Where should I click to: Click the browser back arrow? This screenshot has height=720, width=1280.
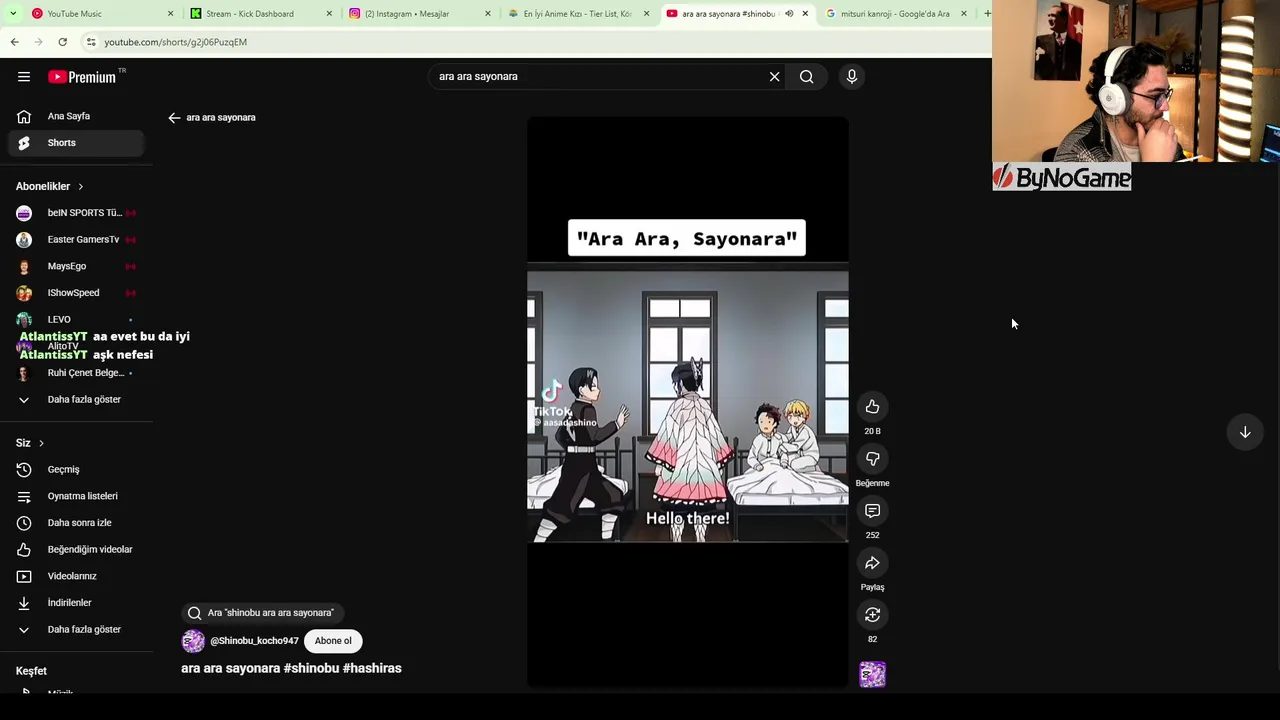[x=14, y=42]
